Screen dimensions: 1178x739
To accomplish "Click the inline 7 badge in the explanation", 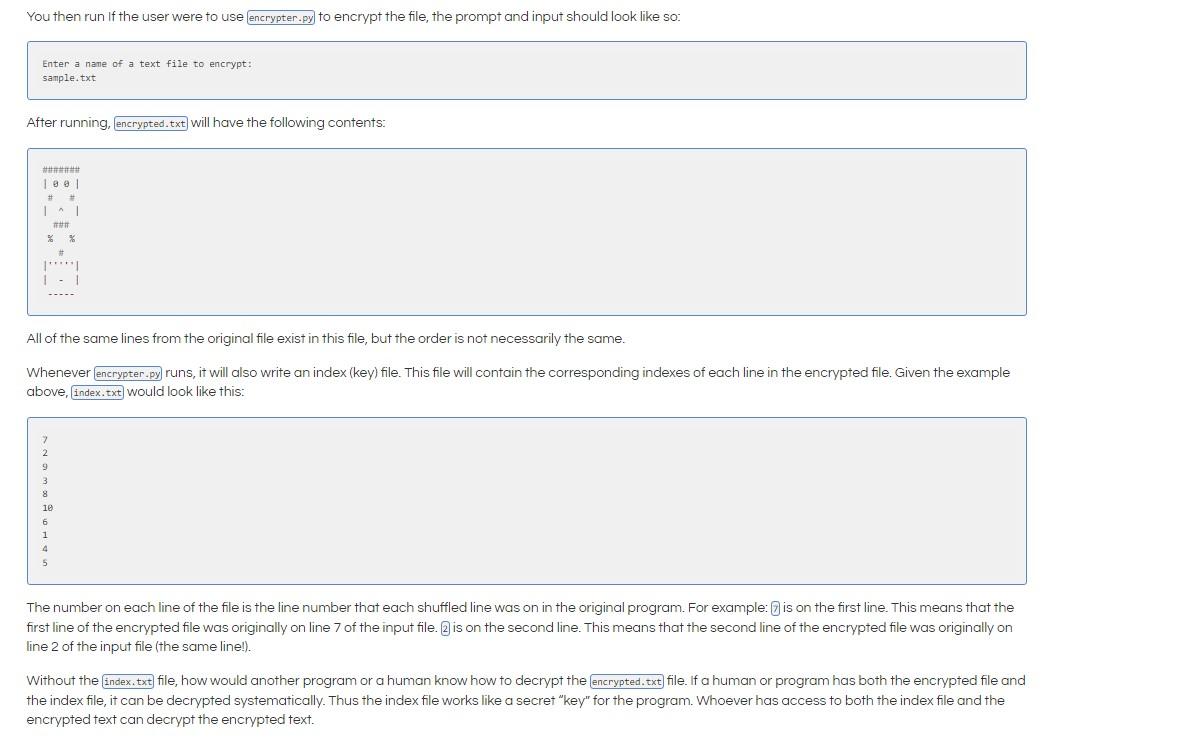I will [775, 607].
